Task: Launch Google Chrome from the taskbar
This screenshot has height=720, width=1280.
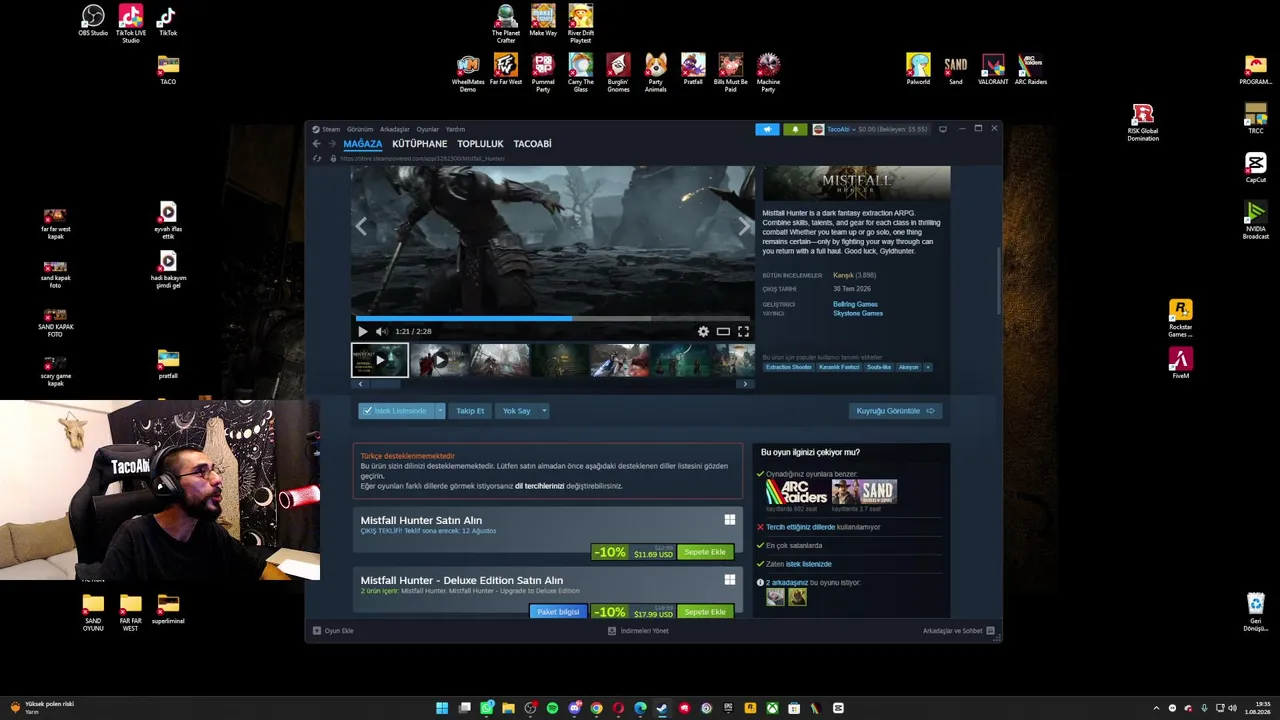Action: 597,708
